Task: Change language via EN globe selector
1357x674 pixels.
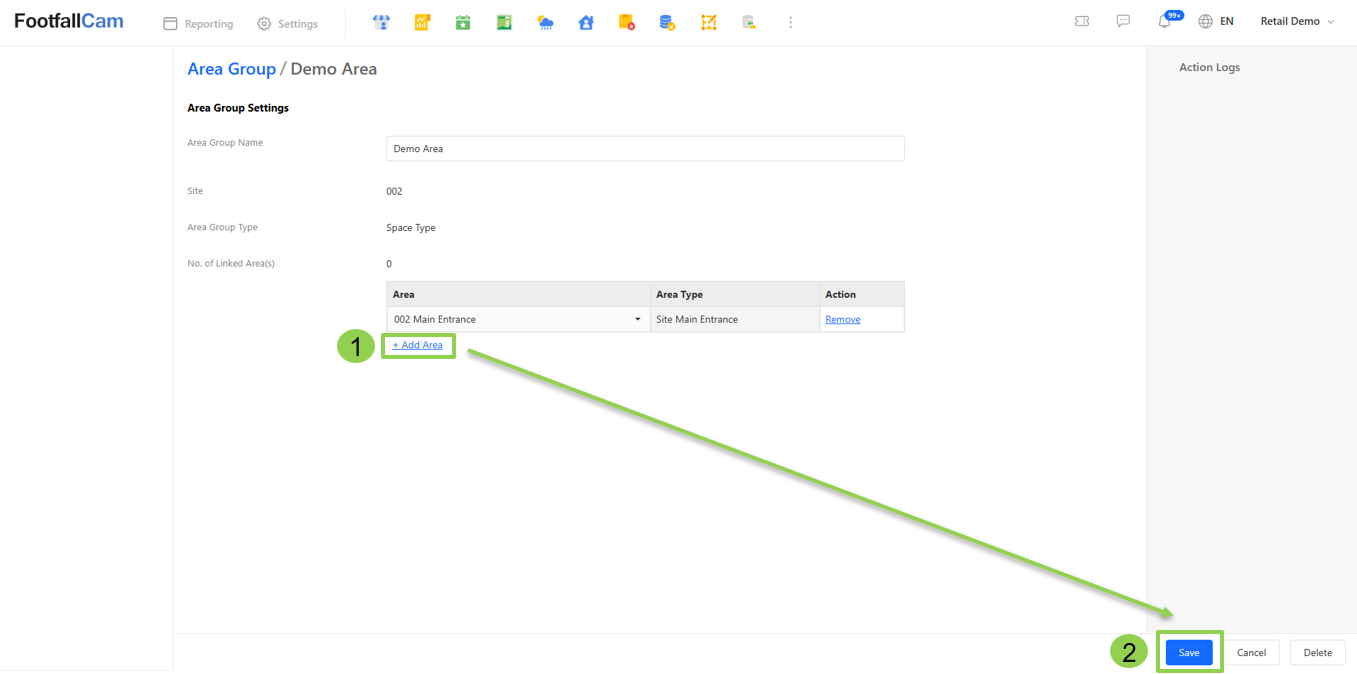Action: pos(1216,21)
